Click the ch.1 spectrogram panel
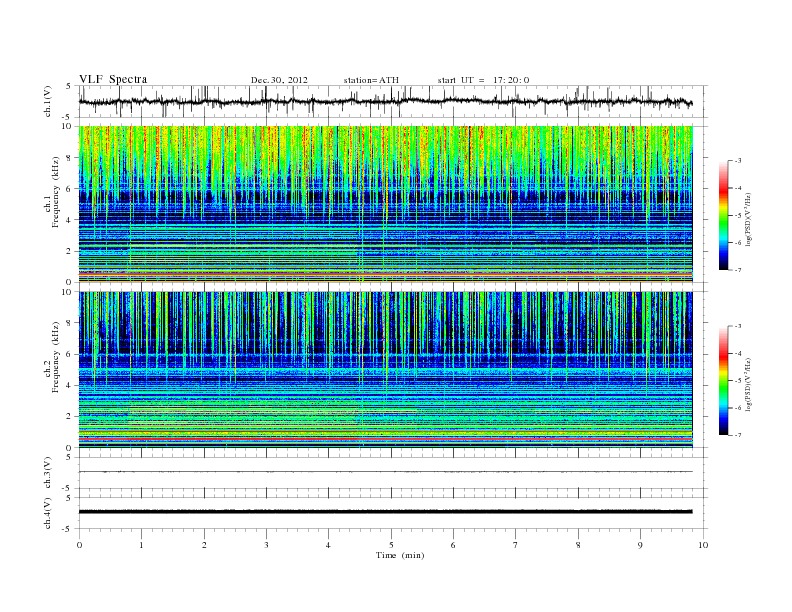 coord(385,203)
